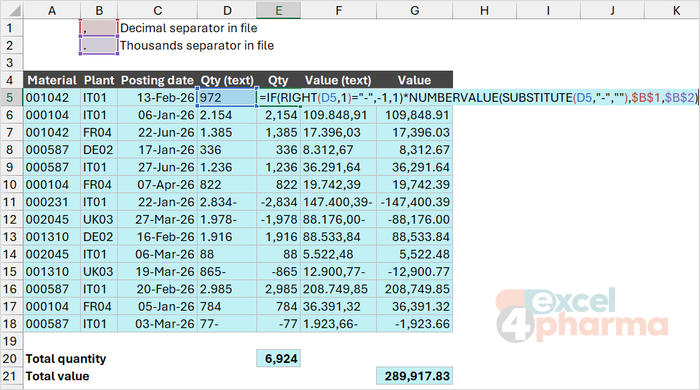Click date cell 17-Jan-26
The image size is (700, 390).
coord(158,149)
